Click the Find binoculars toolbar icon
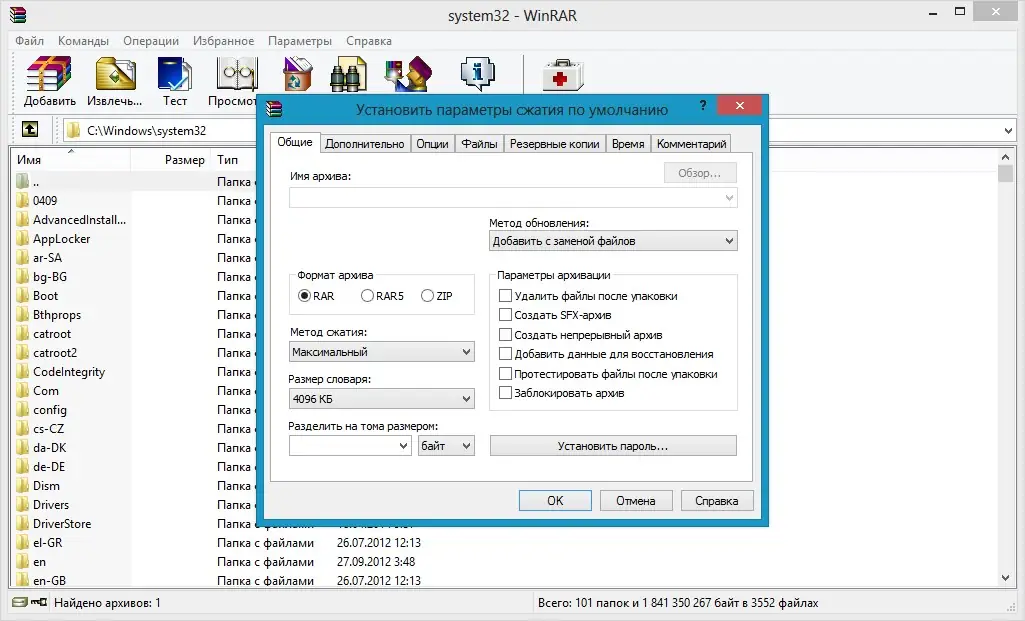This screenshot has height=621, width=1025. [x=348, y=74]
